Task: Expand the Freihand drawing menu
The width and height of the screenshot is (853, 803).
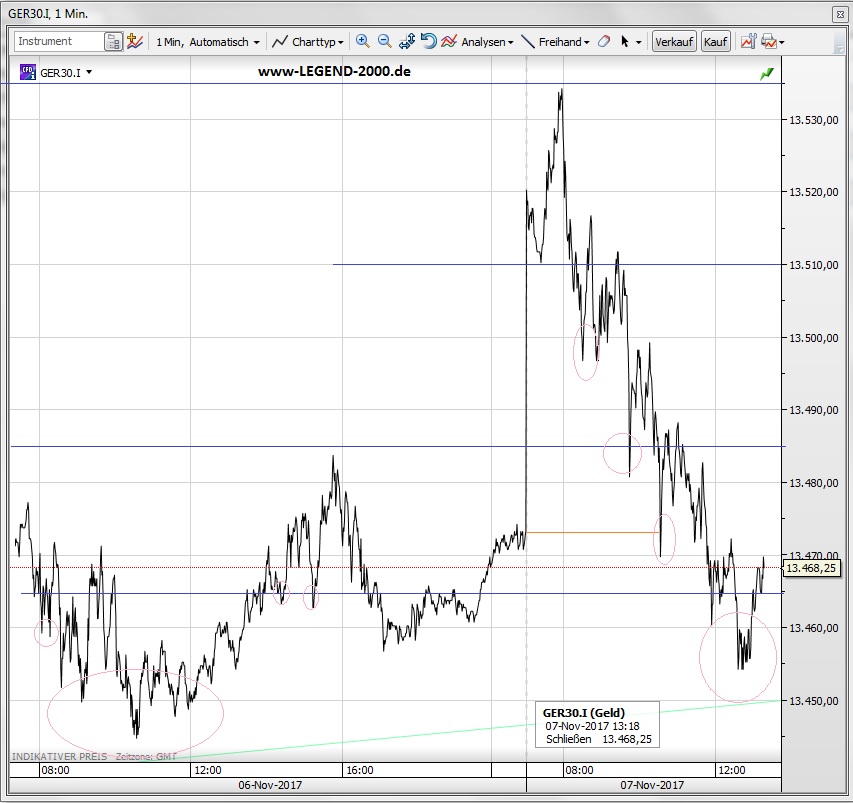Action: 555,42
